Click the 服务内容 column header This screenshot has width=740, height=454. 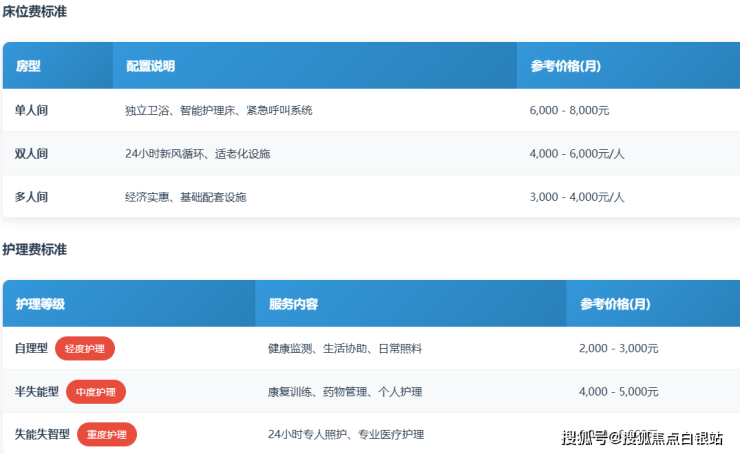click(x=293, y=304)
